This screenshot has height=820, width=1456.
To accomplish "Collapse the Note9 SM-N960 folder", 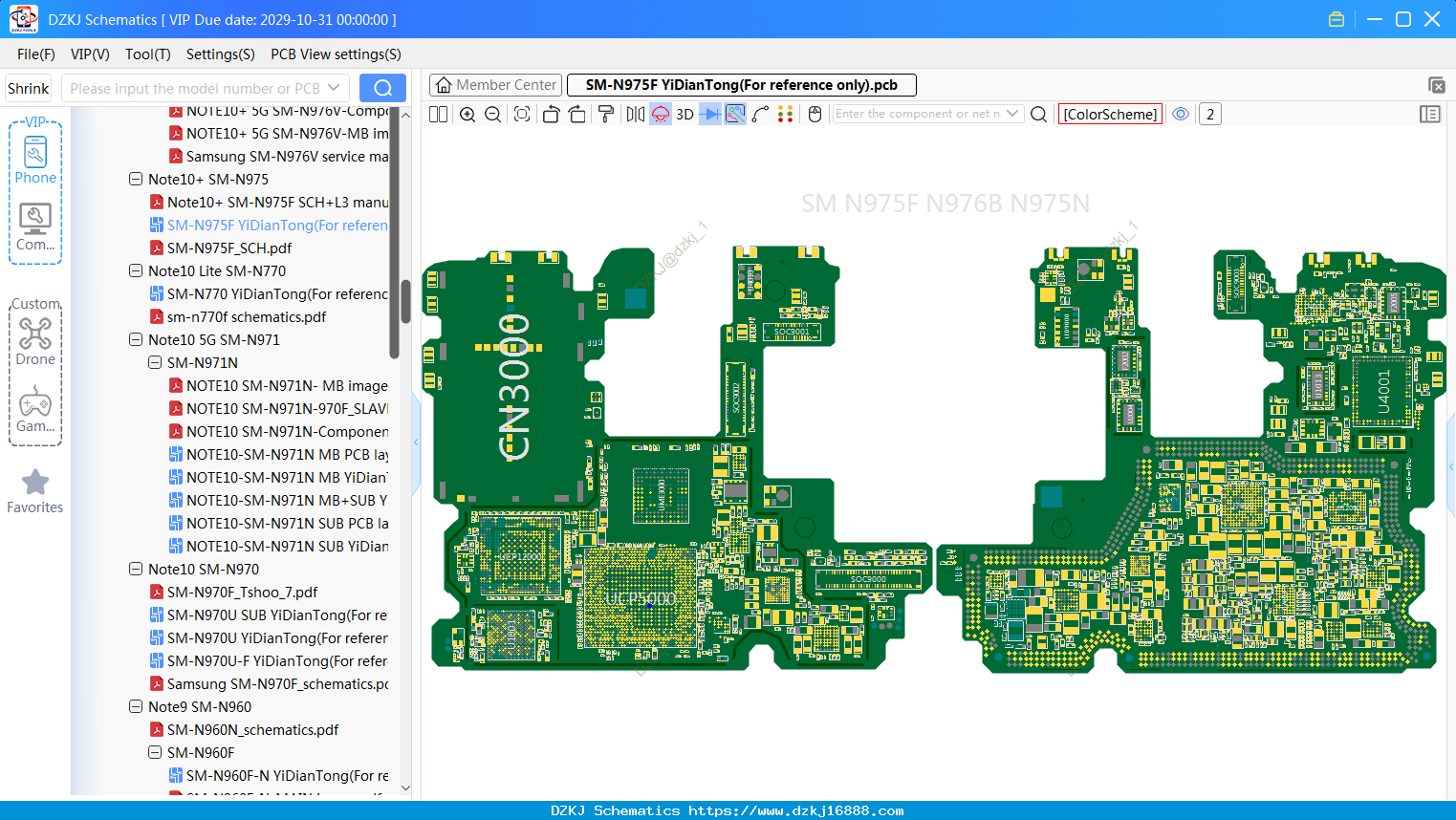I will coord(136,706).
